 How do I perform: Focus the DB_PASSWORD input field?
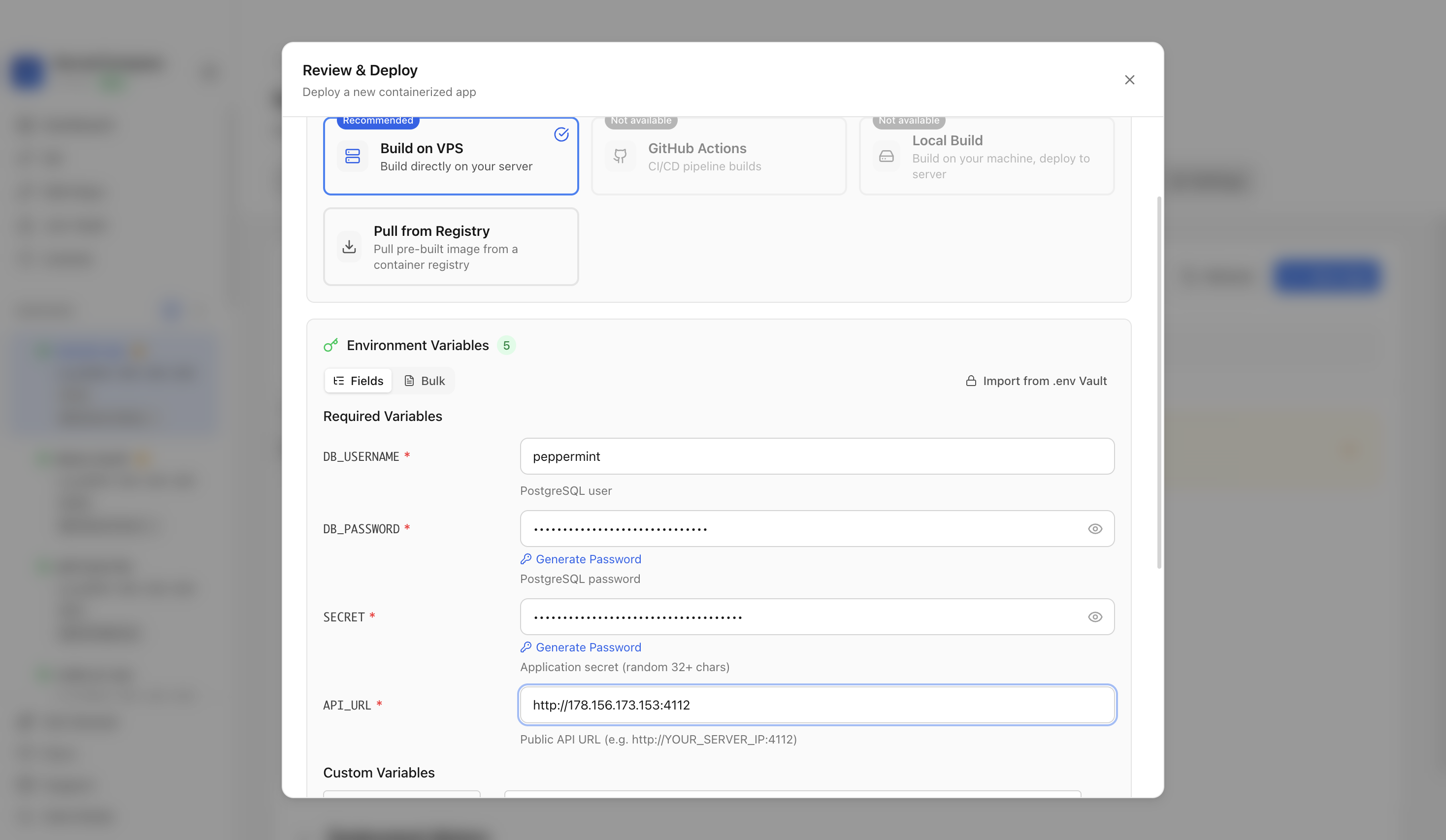817,529
